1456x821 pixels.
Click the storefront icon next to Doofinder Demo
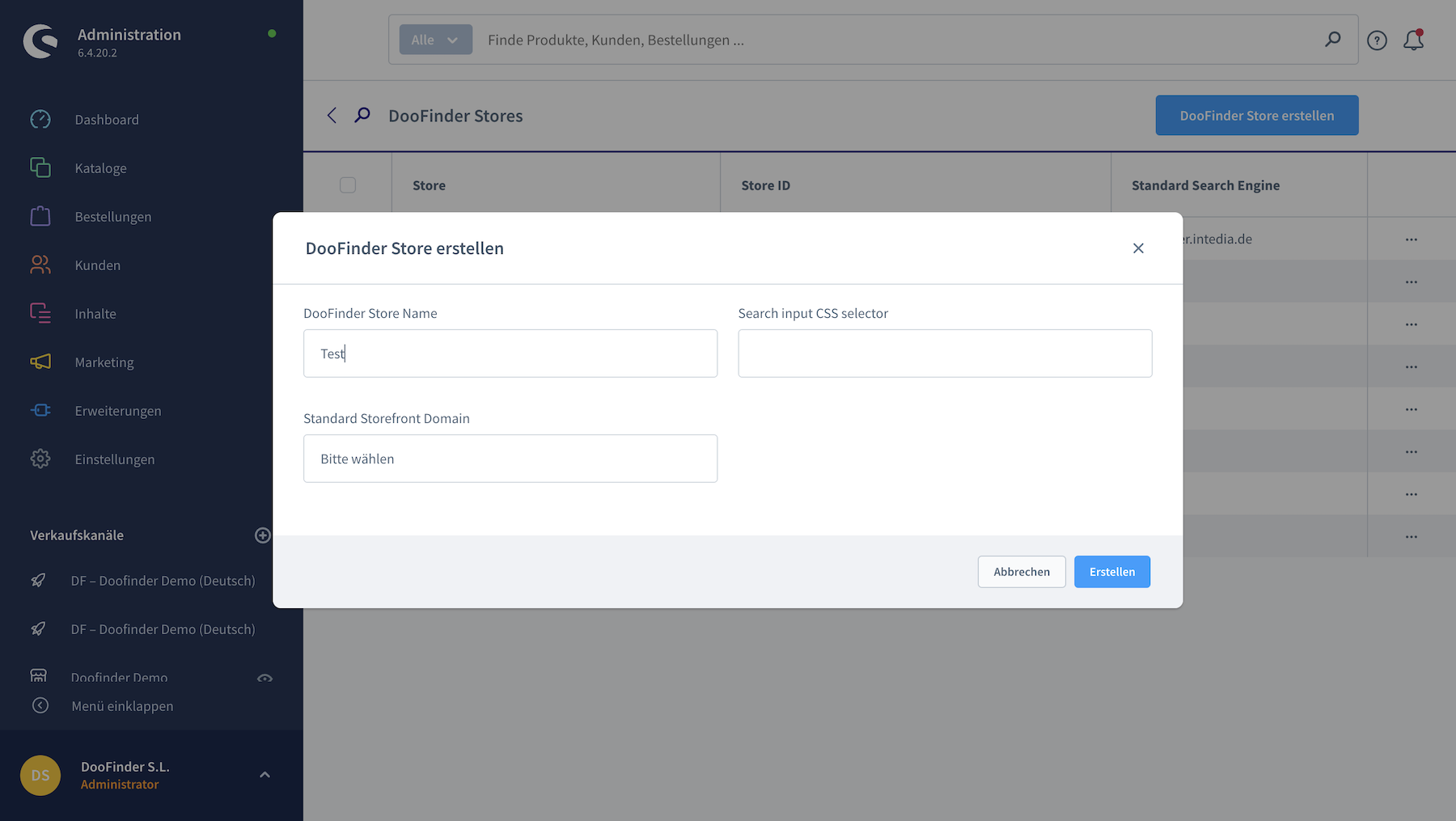[38, 676]
